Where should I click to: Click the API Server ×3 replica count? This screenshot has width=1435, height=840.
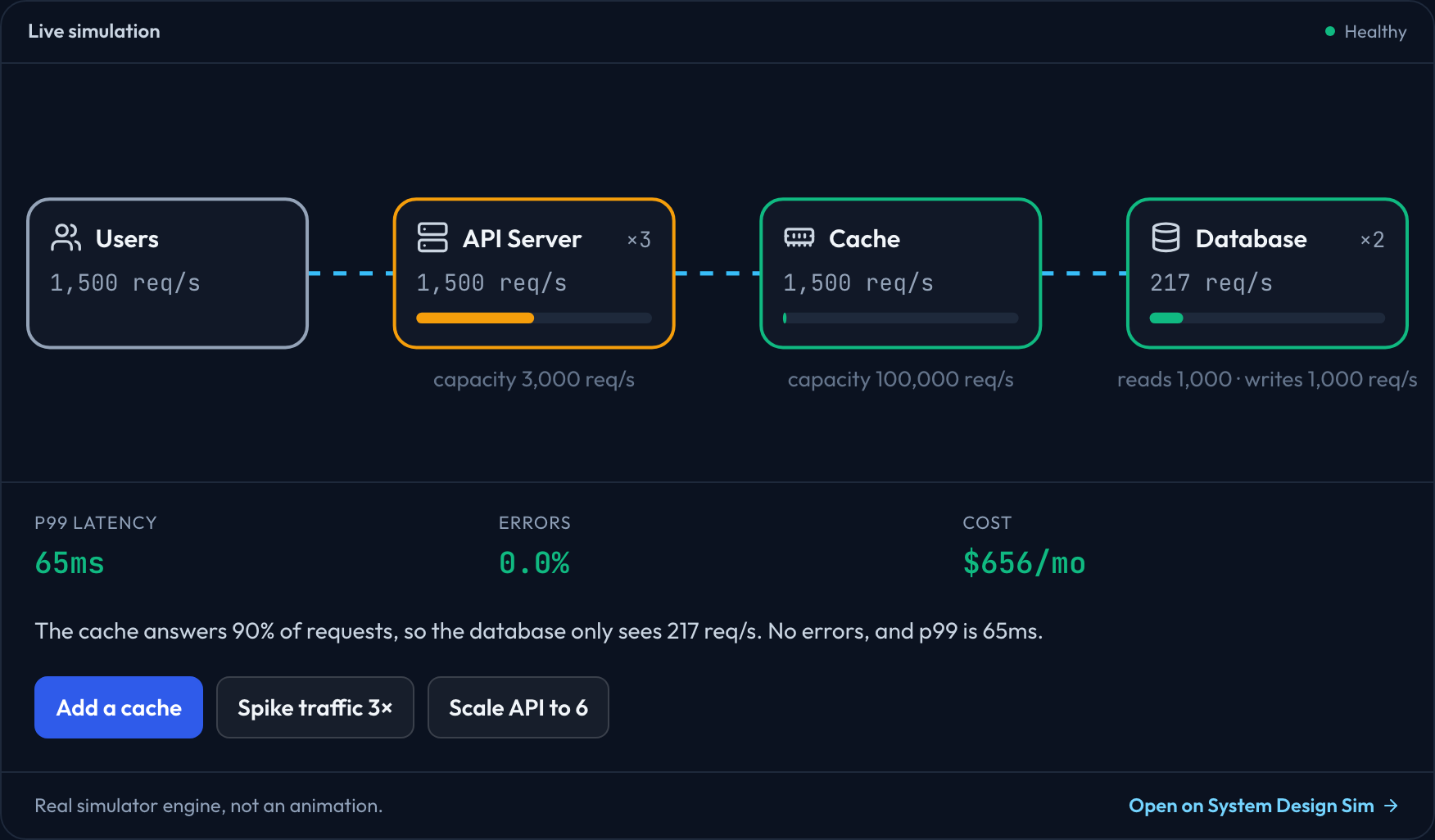pyautogui.click(x=639, y=239)
